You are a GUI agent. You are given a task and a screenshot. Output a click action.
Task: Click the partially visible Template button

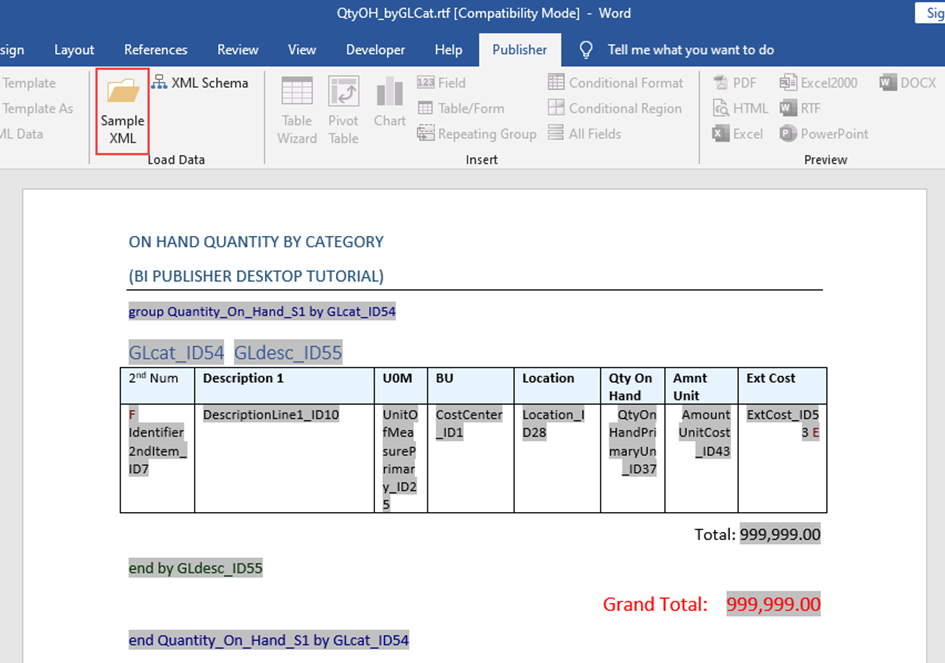click(28, 83)
